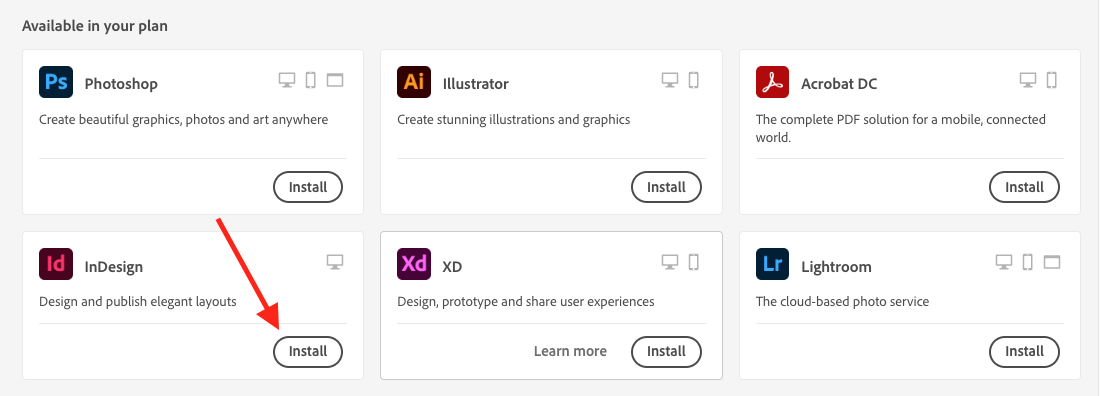Click Illustrator's mobile platform icon

(694, 80)
